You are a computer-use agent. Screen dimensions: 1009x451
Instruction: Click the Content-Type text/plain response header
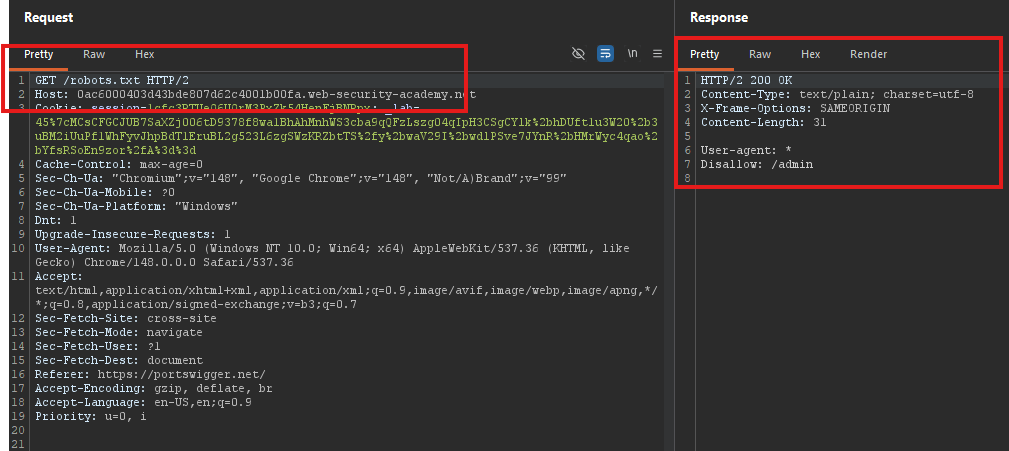(x=837, y=95)
